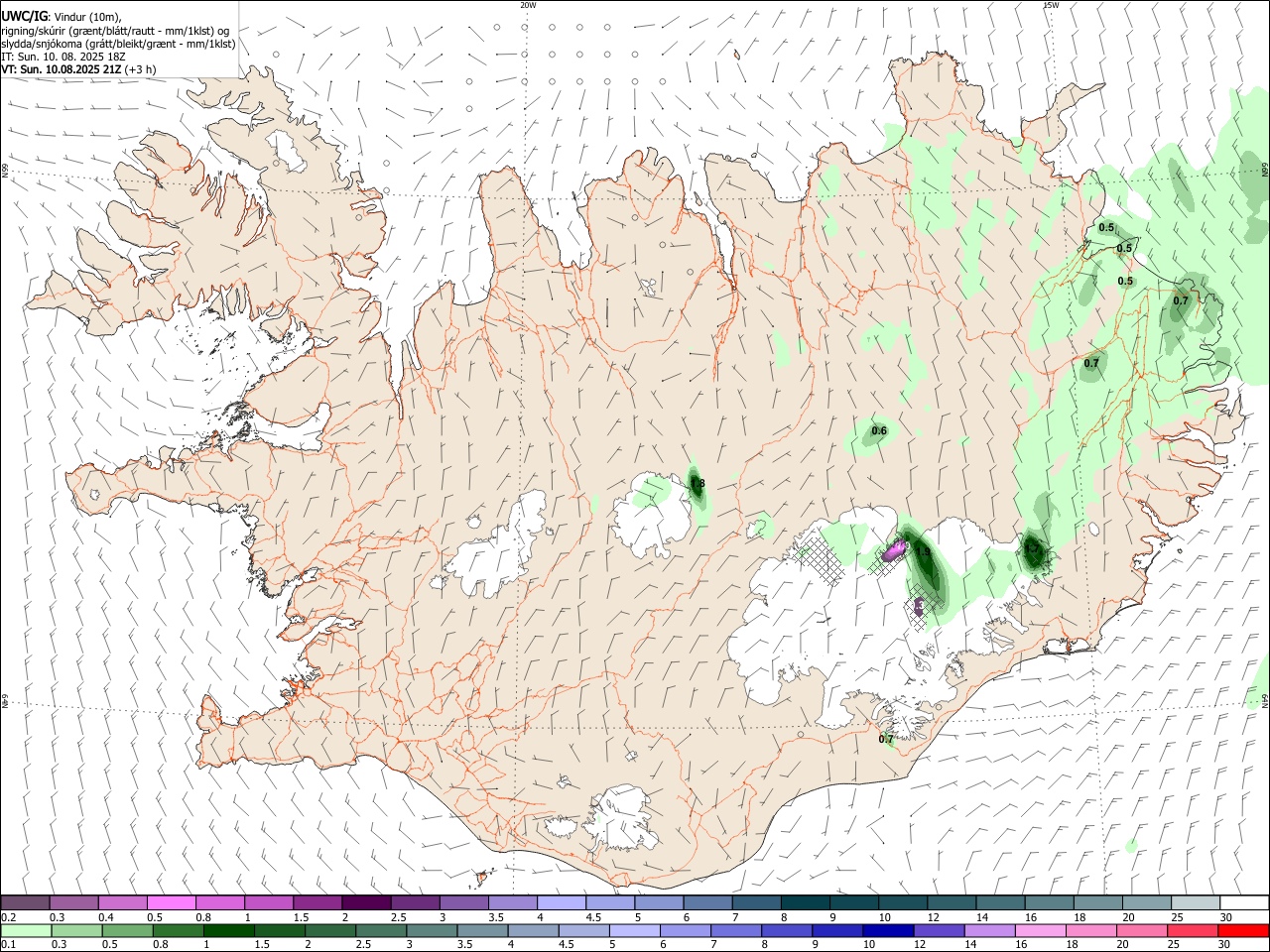Select the red-pink 25 swatch on the lower scale
The height and width of the screenshot is (952, 1270).
coord(1191,931)
